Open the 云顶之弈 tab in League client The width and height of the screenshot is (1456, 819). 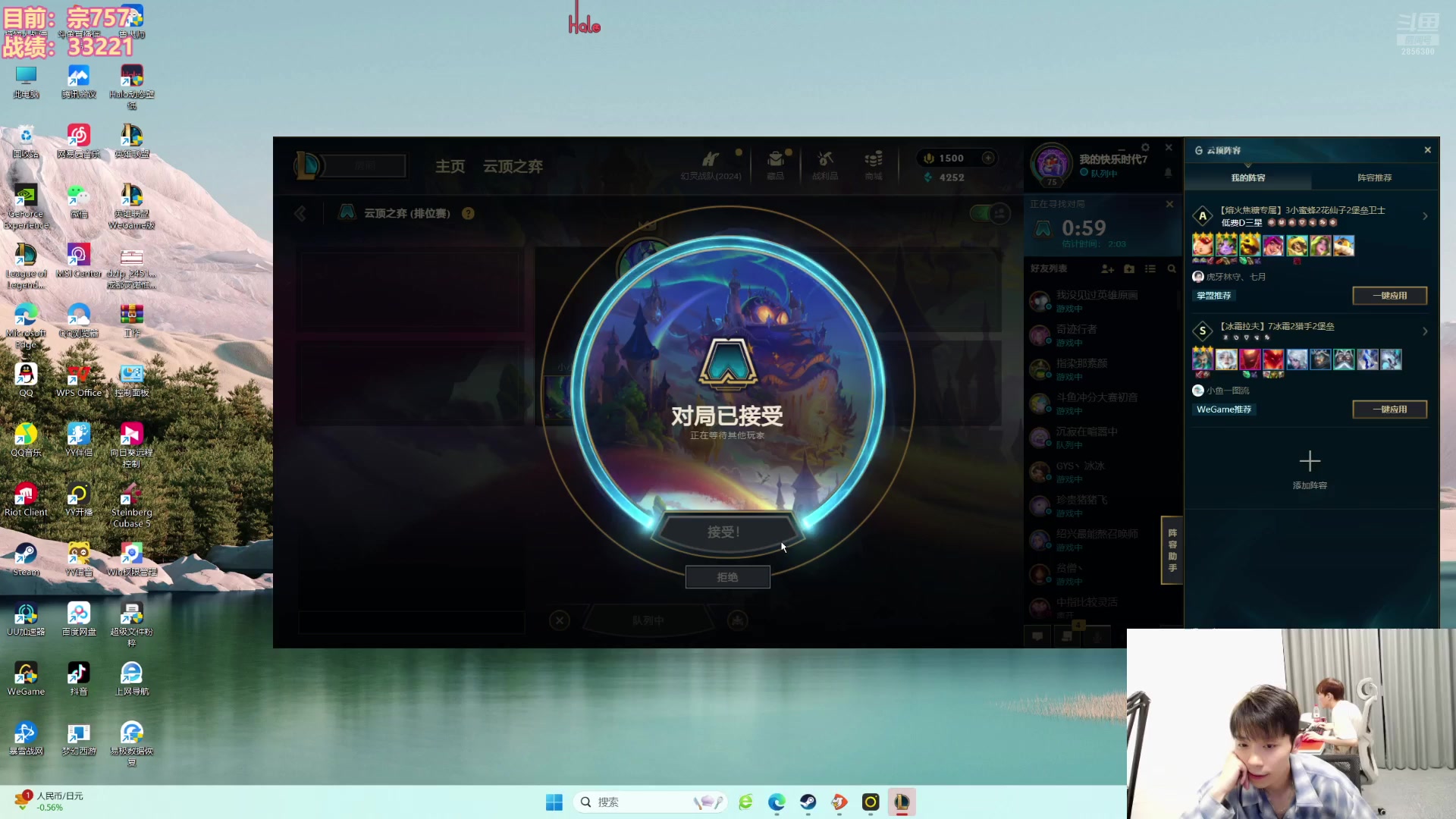[x=513, y=166]
